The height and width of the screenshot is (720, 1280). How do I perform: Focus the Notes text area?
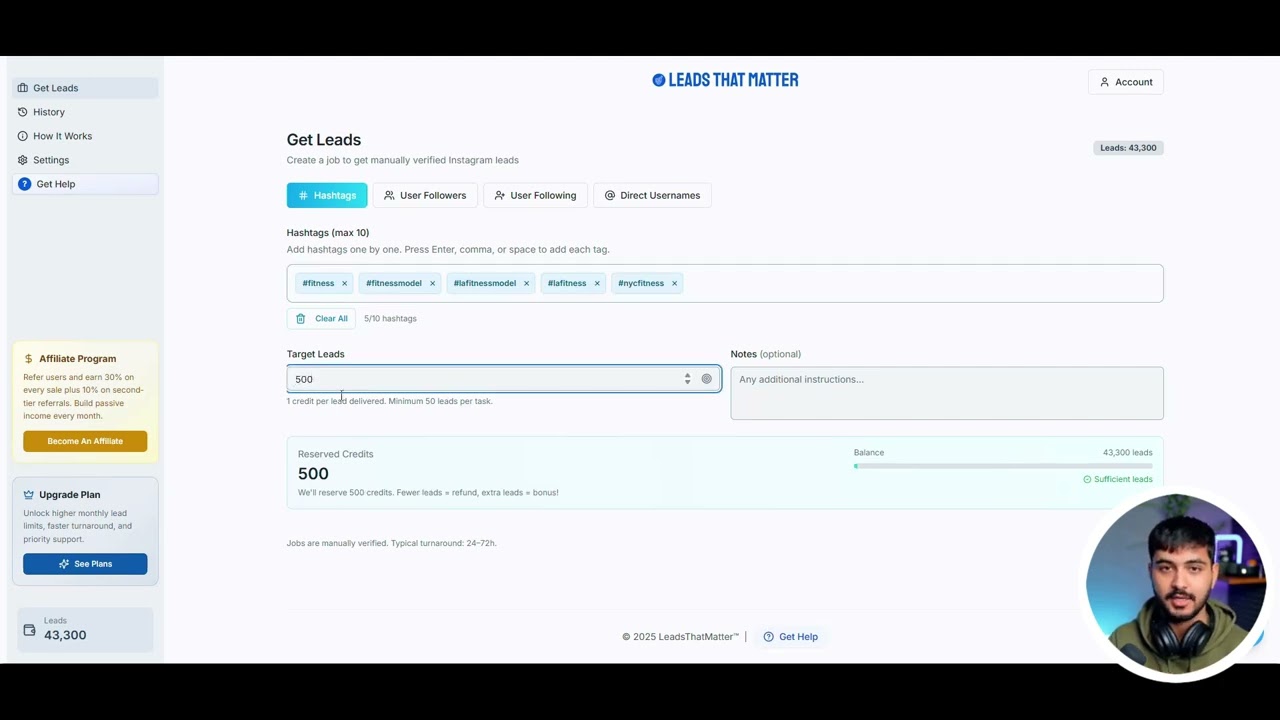click(947, 393)
